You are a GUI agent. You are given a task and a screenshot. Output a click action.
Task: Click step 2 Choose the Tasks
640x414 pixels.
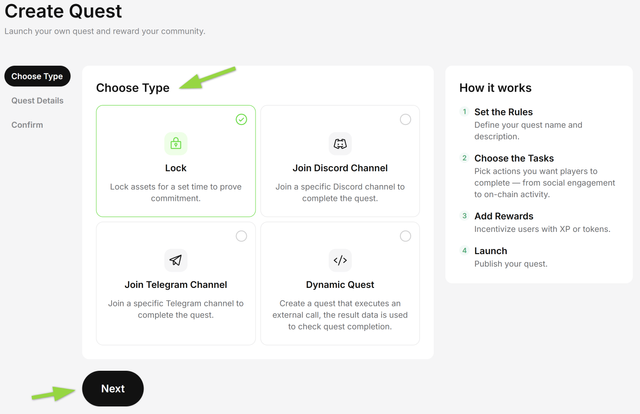513,158
